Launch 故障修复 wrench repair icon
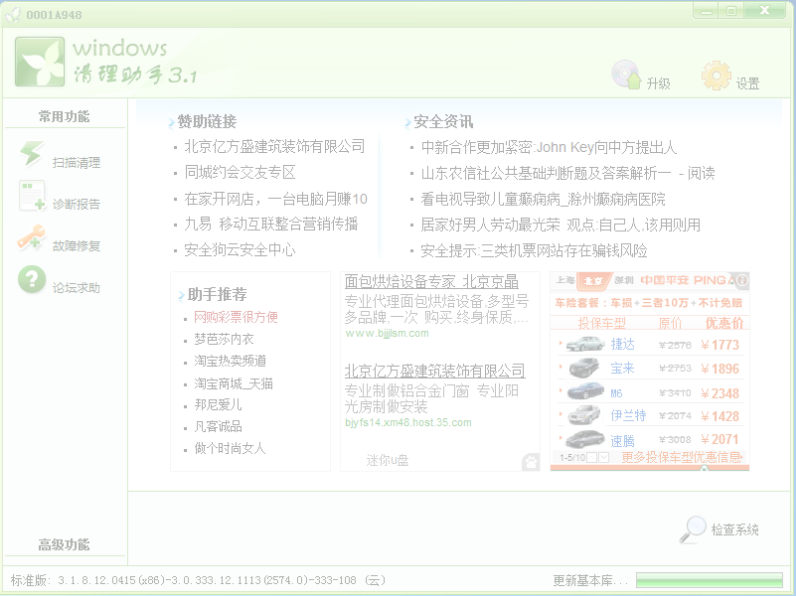Image resolution: width=796 pixels, height=596 pixels. (x=31, y=237)
